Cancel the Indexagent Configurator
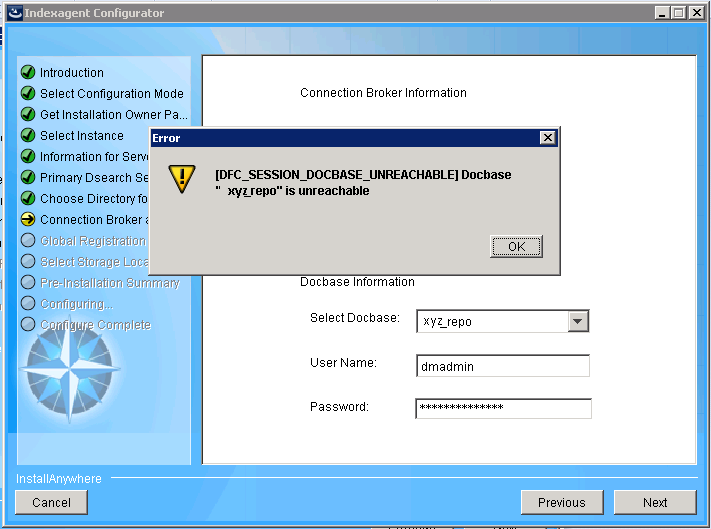 (51, 502)
